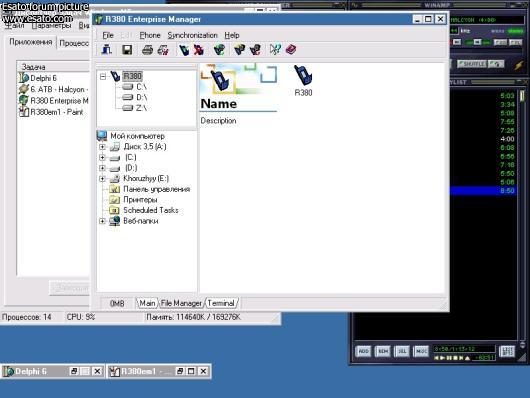The height and width of the screenshot is (398, 530).
Task: Select the 4:00 playlist track
Action: tap(483, 139)
